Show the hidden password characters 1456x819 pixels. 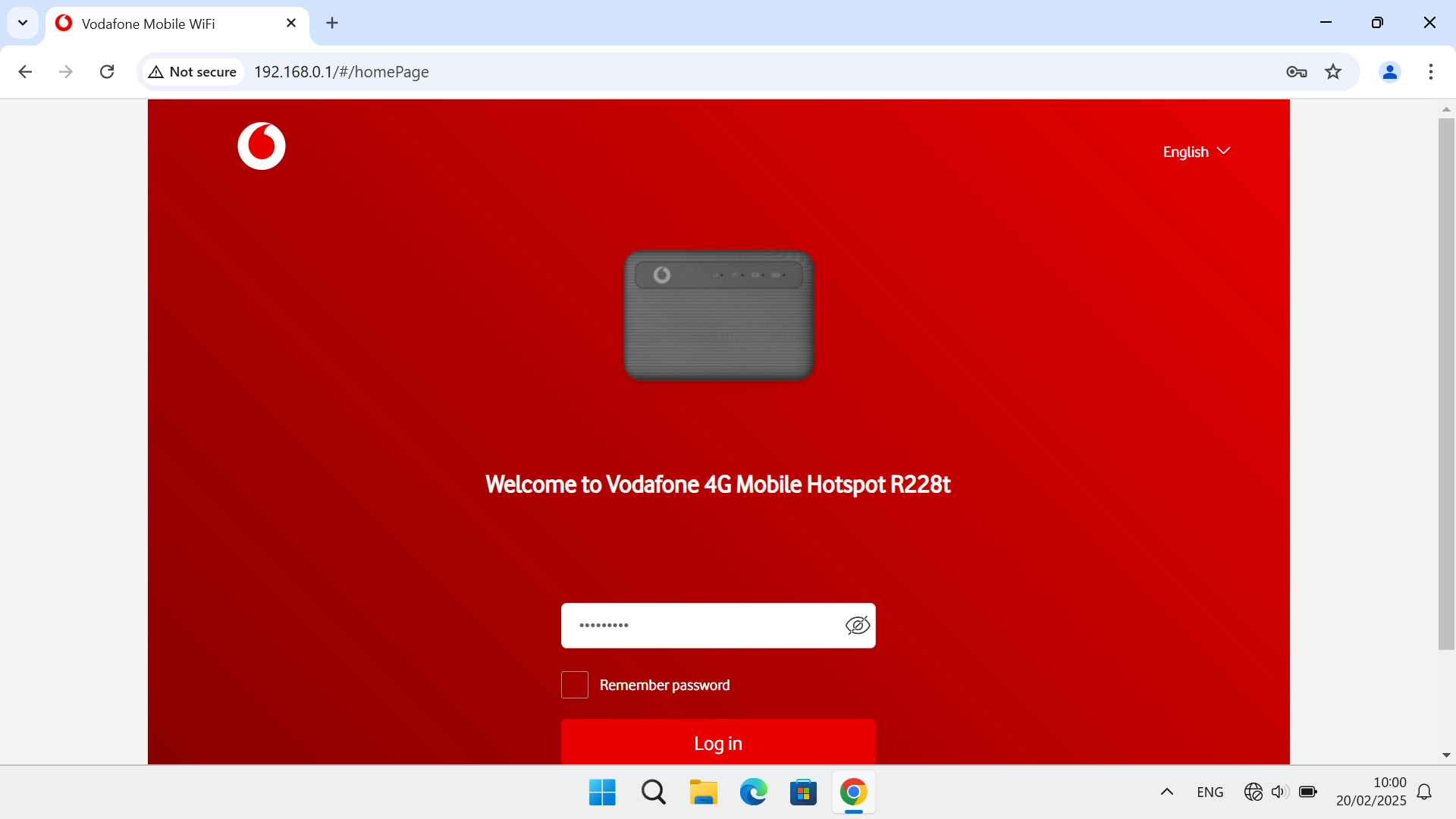click(x=857, y=625)
